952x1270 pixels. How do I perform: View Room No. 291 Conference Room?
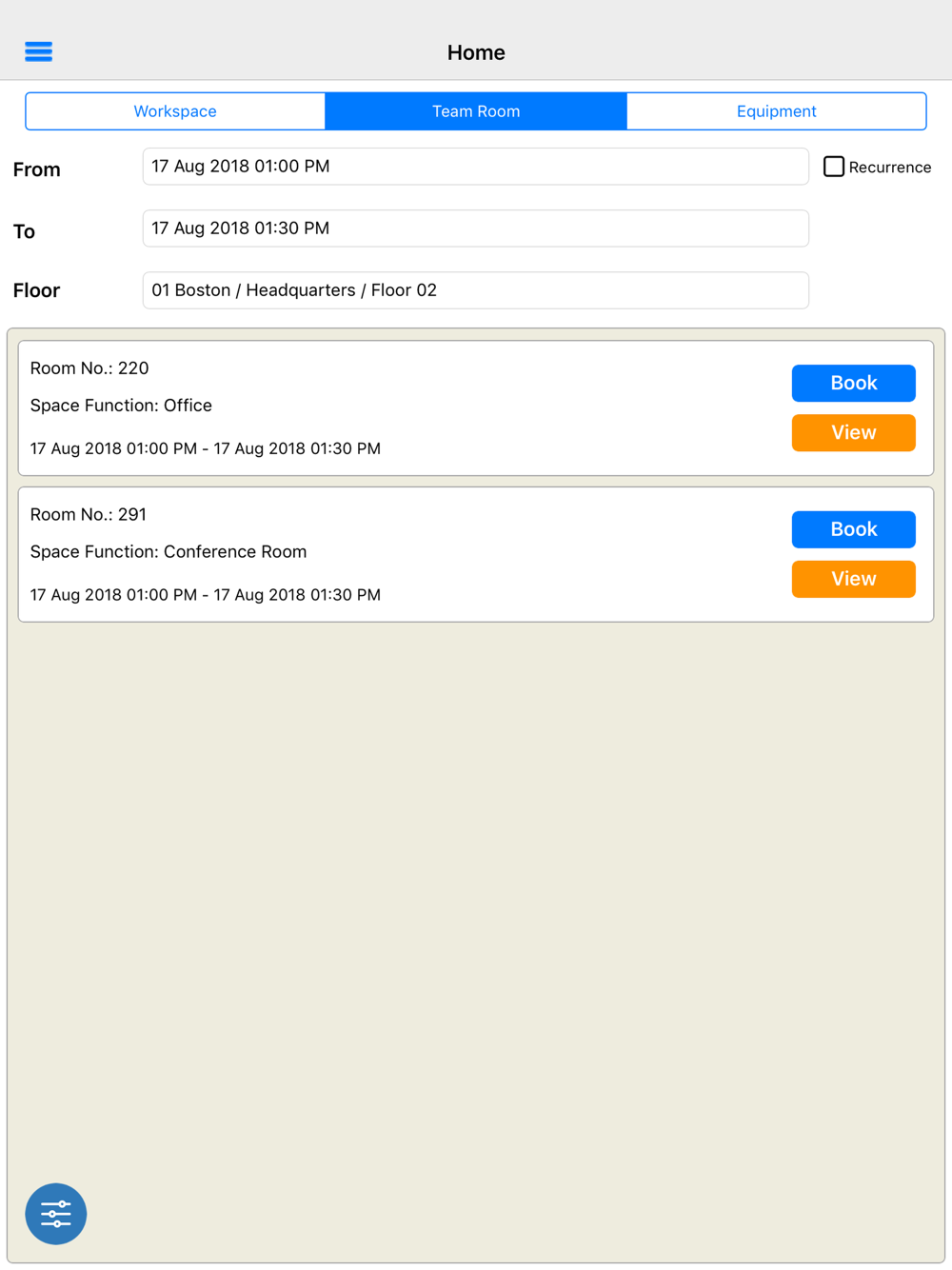(854, 579)
